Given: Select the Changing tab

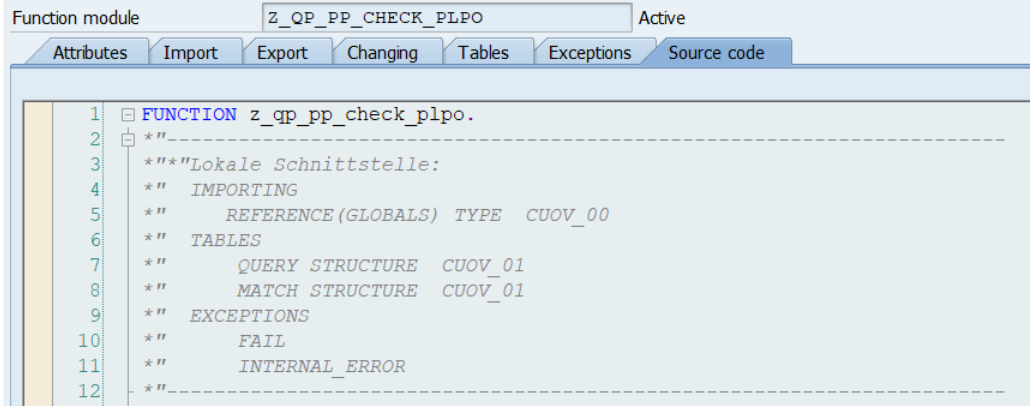Looking at the screenshot, I should click(382, 53).
